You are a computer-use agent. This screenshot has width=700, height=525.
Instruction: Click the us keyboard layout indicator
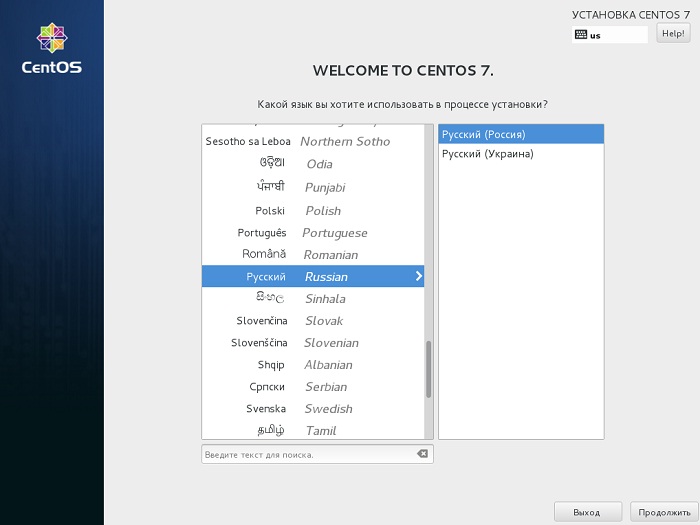pos(609,35)
